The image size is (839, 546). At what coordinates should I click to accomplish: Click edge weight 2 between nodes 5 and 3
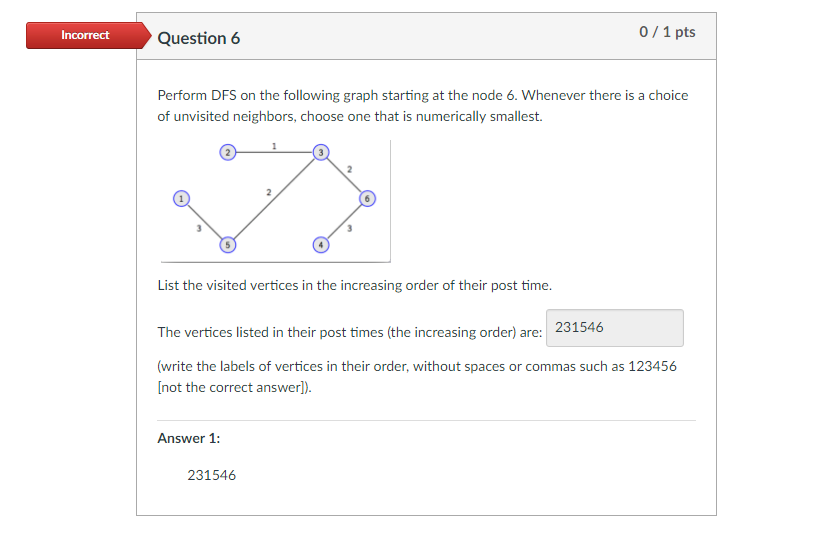[x=269, y=192]
